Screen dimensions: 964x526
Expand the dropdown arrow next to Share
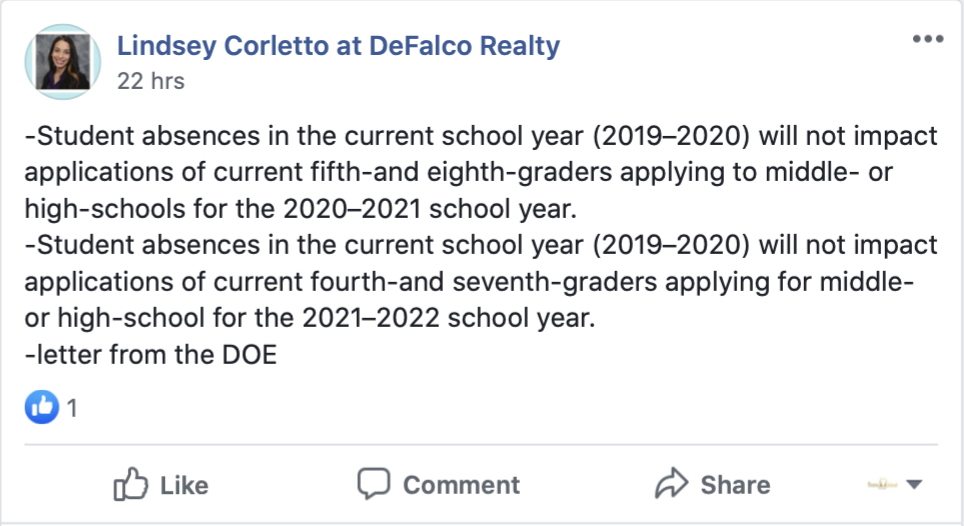[914, 484]
